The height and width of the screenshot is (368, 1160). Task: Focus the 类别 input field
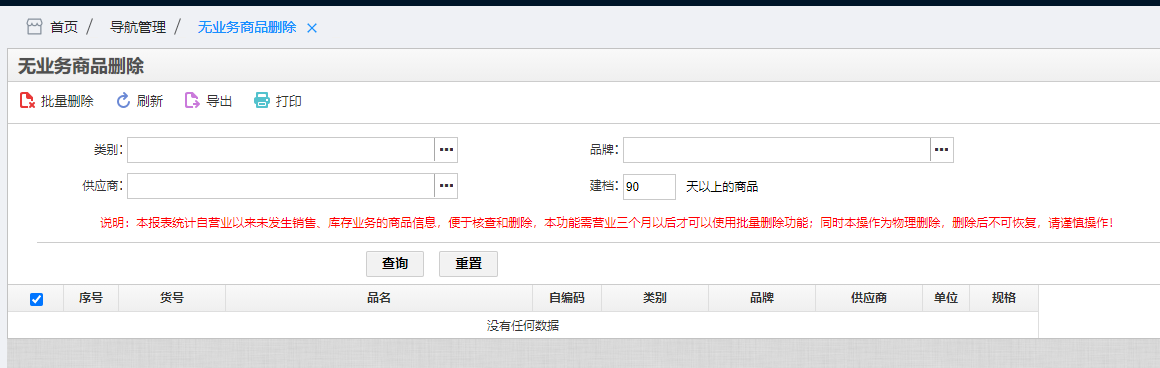tap(280, 150)
